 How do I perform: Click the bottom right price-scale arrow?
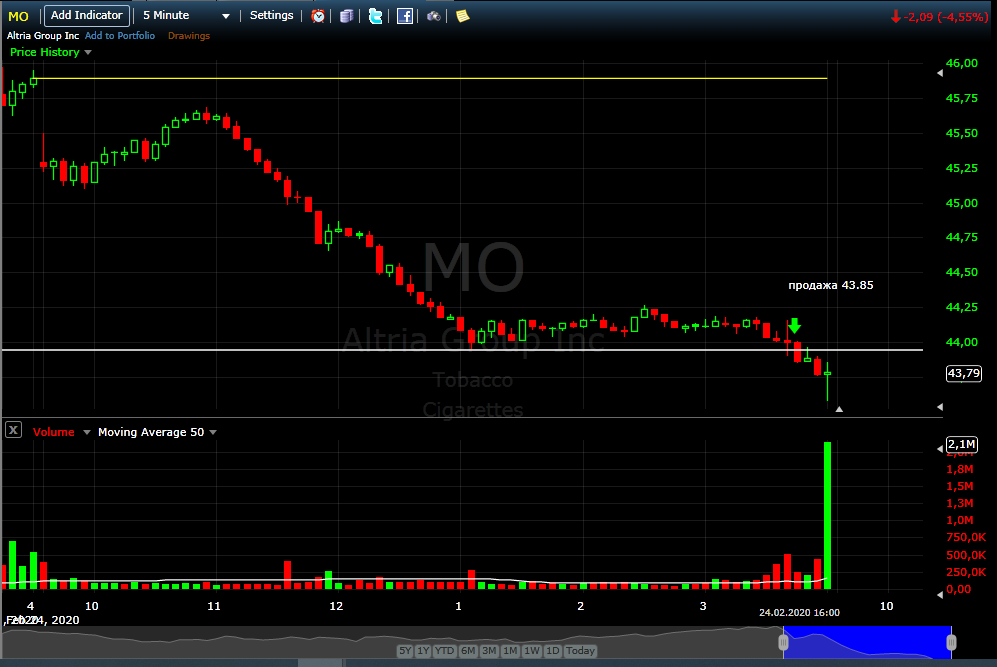point(940,407)
